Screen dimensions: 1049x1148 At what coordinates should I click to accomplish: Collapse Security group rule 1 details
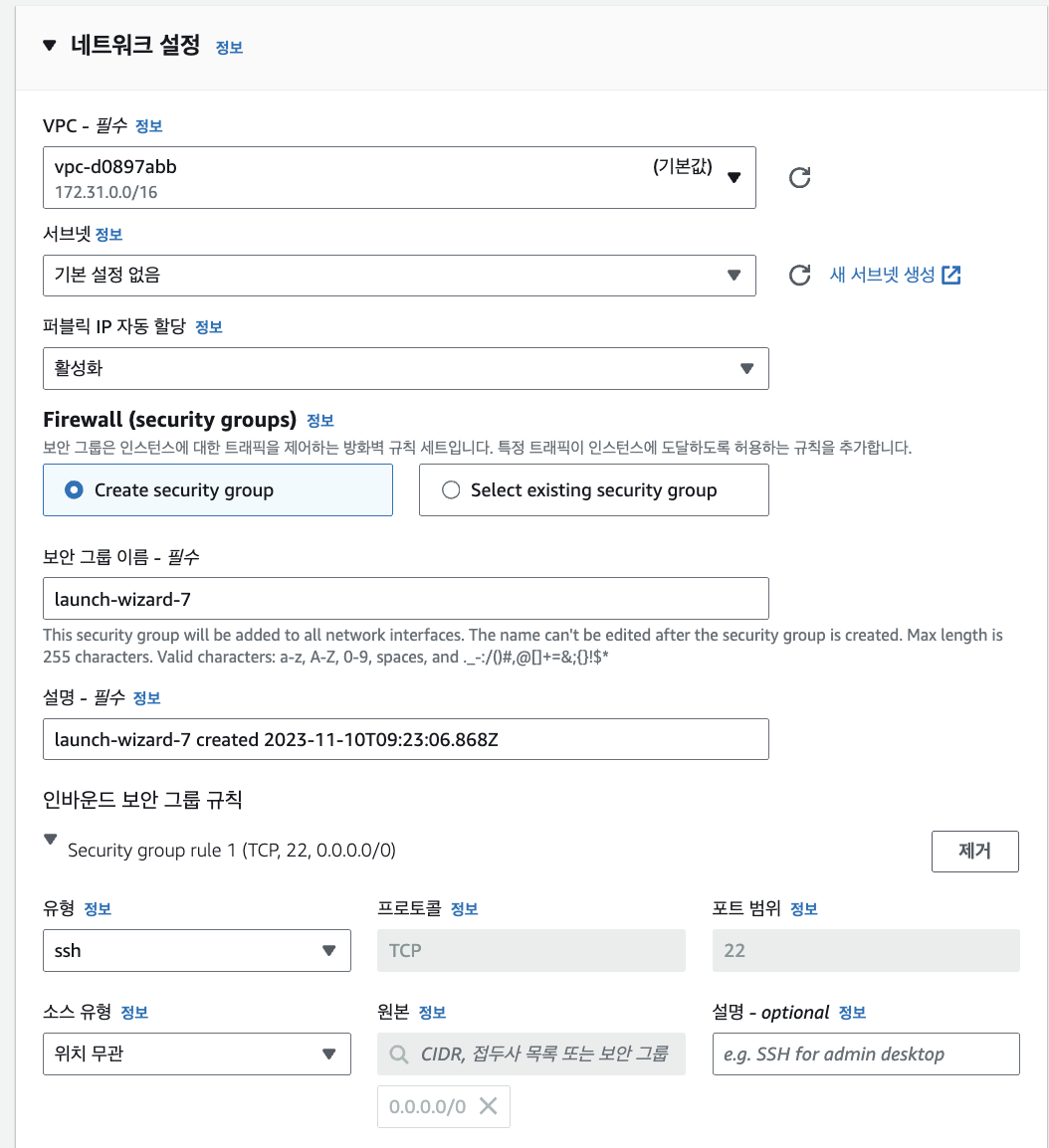click(51, 840)
